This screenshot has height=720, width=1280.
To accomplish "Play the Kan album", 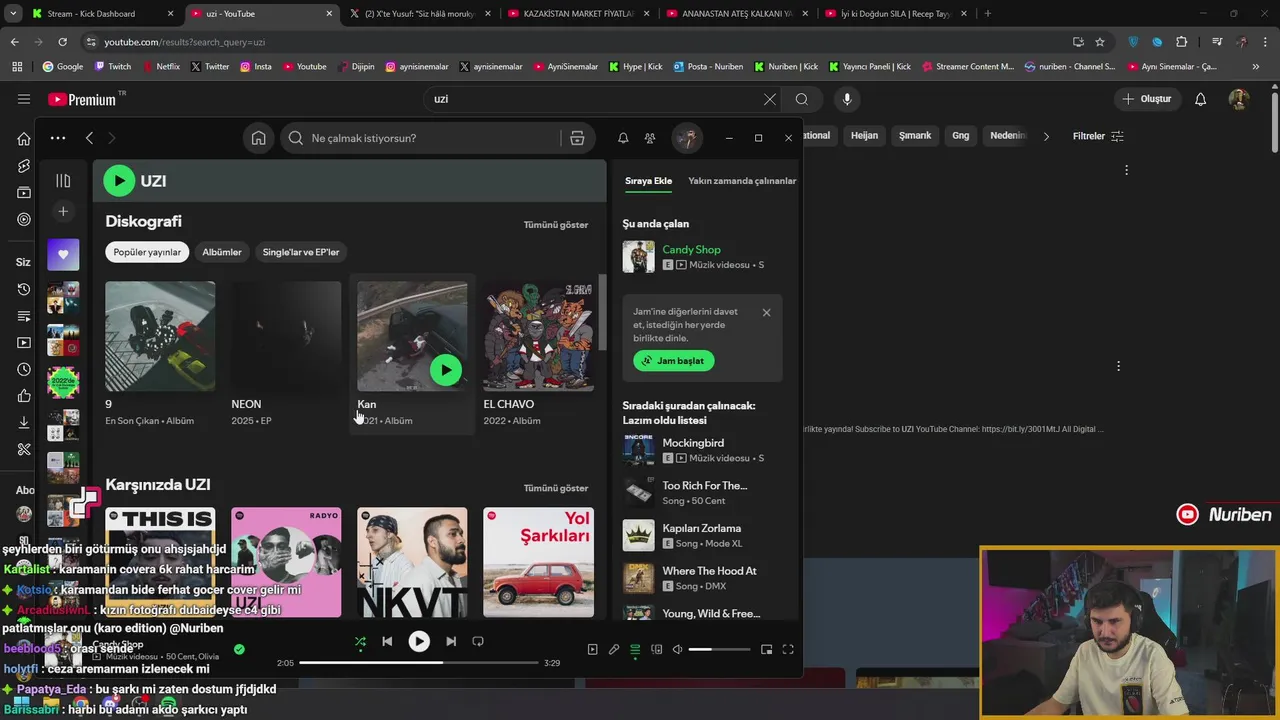I will [446, 370].
